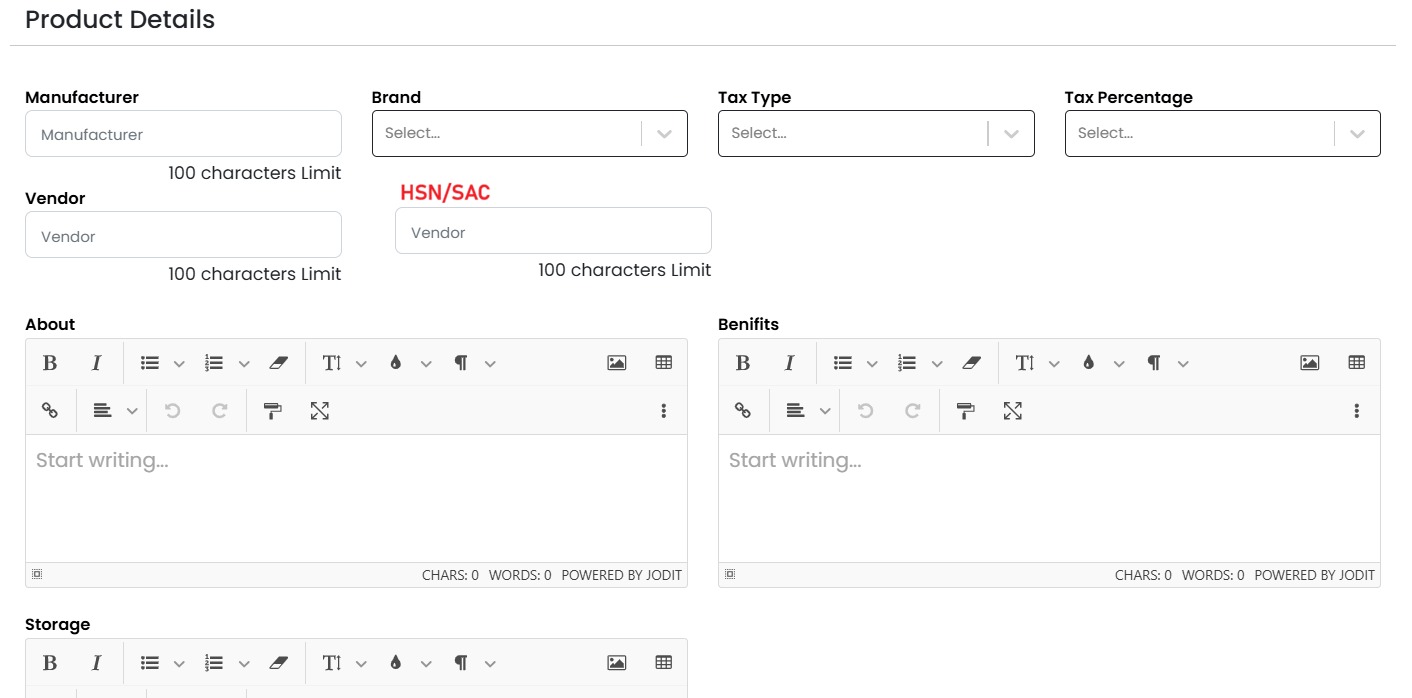Click Bold in the About editor
This screenshot has height=698, width=1412.
pos(50,363)
